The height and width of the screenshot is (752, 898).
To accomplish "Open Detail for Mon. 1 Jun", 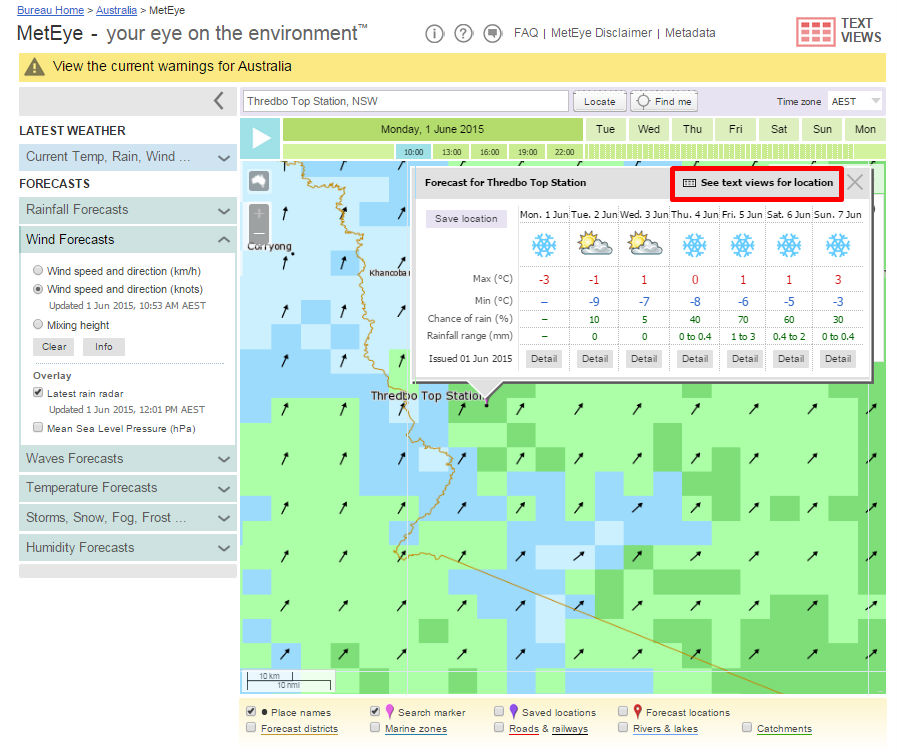I will coord(543,359).
